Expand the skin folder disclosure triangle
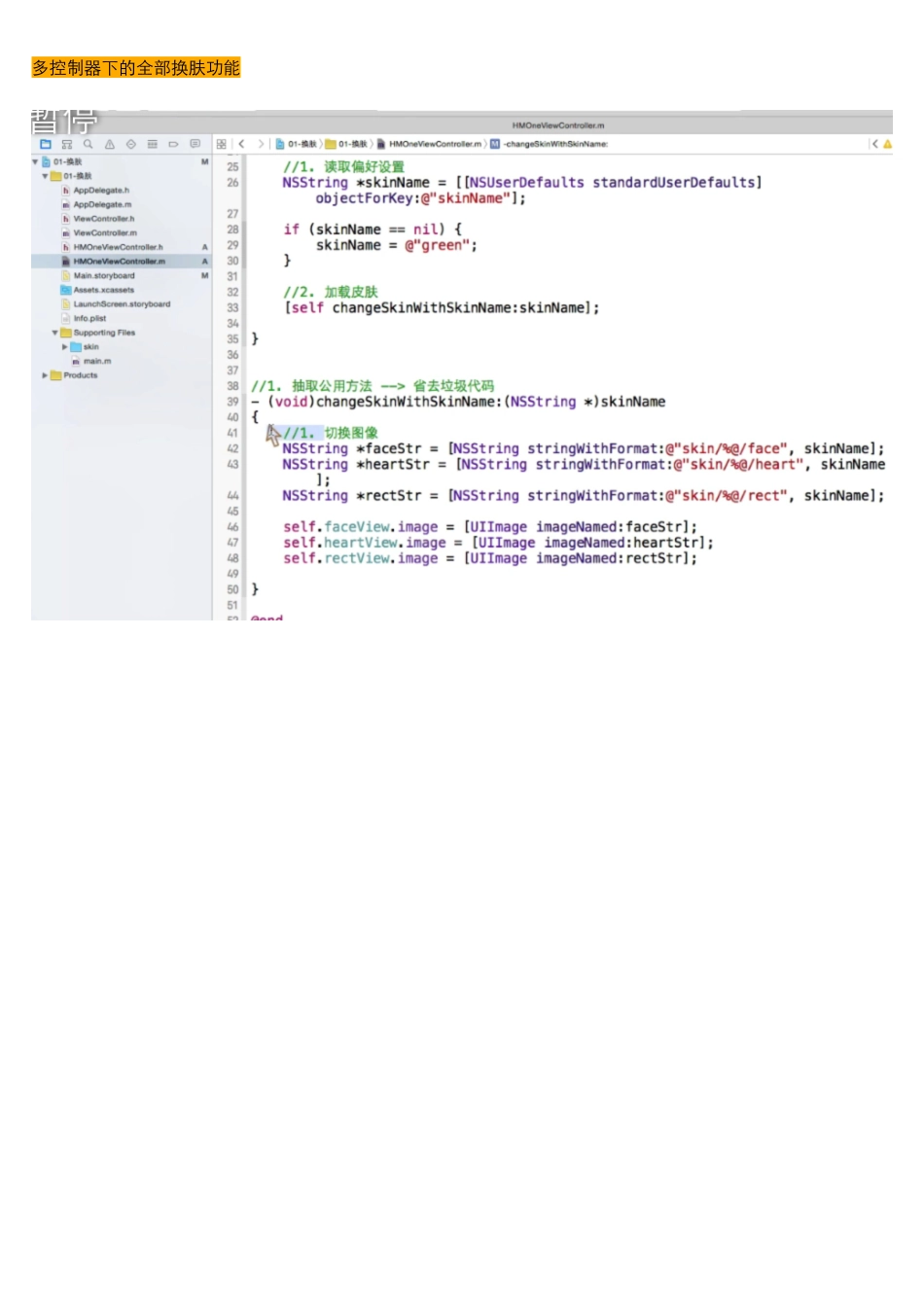The image size is (924, 1308). tap(65, 347)
